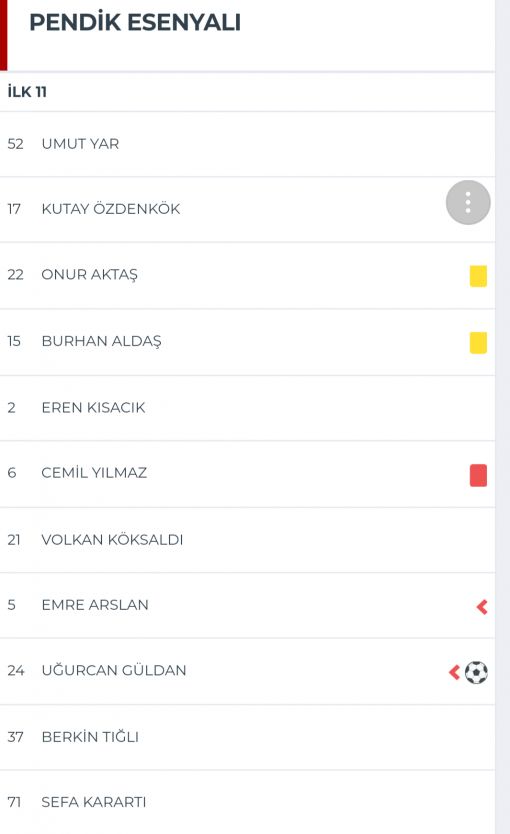This screenshot has width=510, height=834.
Task: Select the Cemil Yılmaz player name
Action: coord(94,473)
